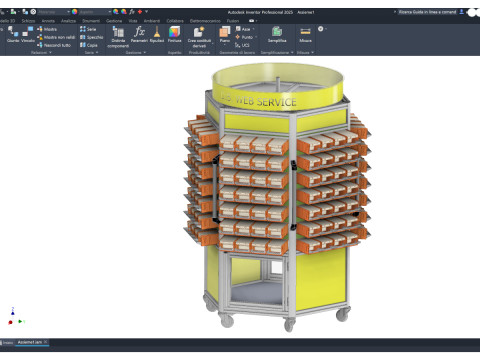Open the Materiale material dropdown
Viewport: 480px width, 360px height.
tap(54, 12)
